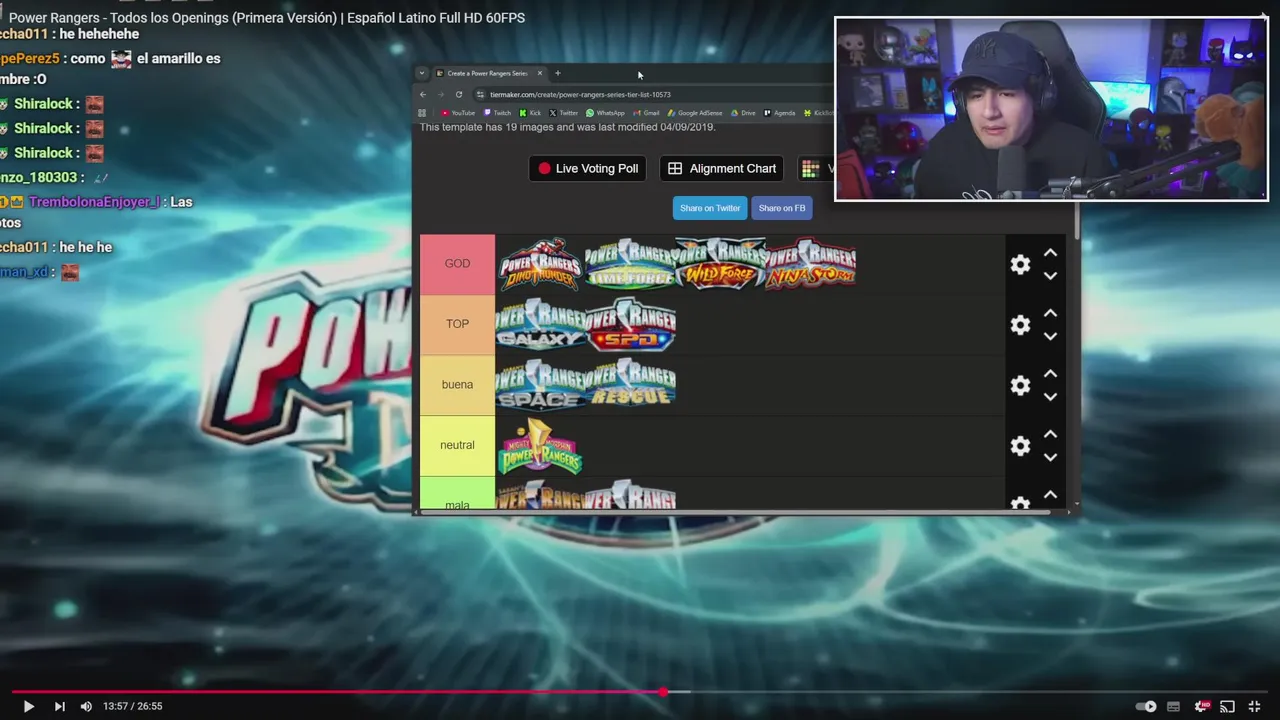Open the WhatsApp bookmark
Viewport: 1280px width, 720px height.
606,113
